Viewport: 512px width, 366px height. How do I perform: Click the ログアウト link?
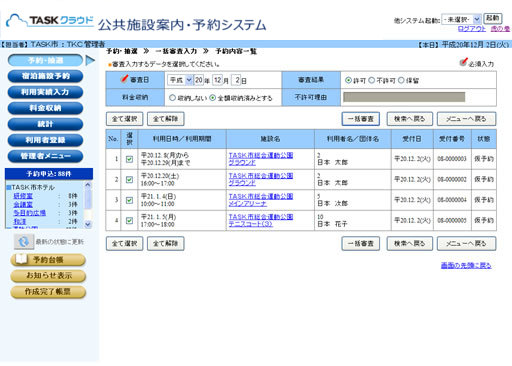[x=472, y=29]
